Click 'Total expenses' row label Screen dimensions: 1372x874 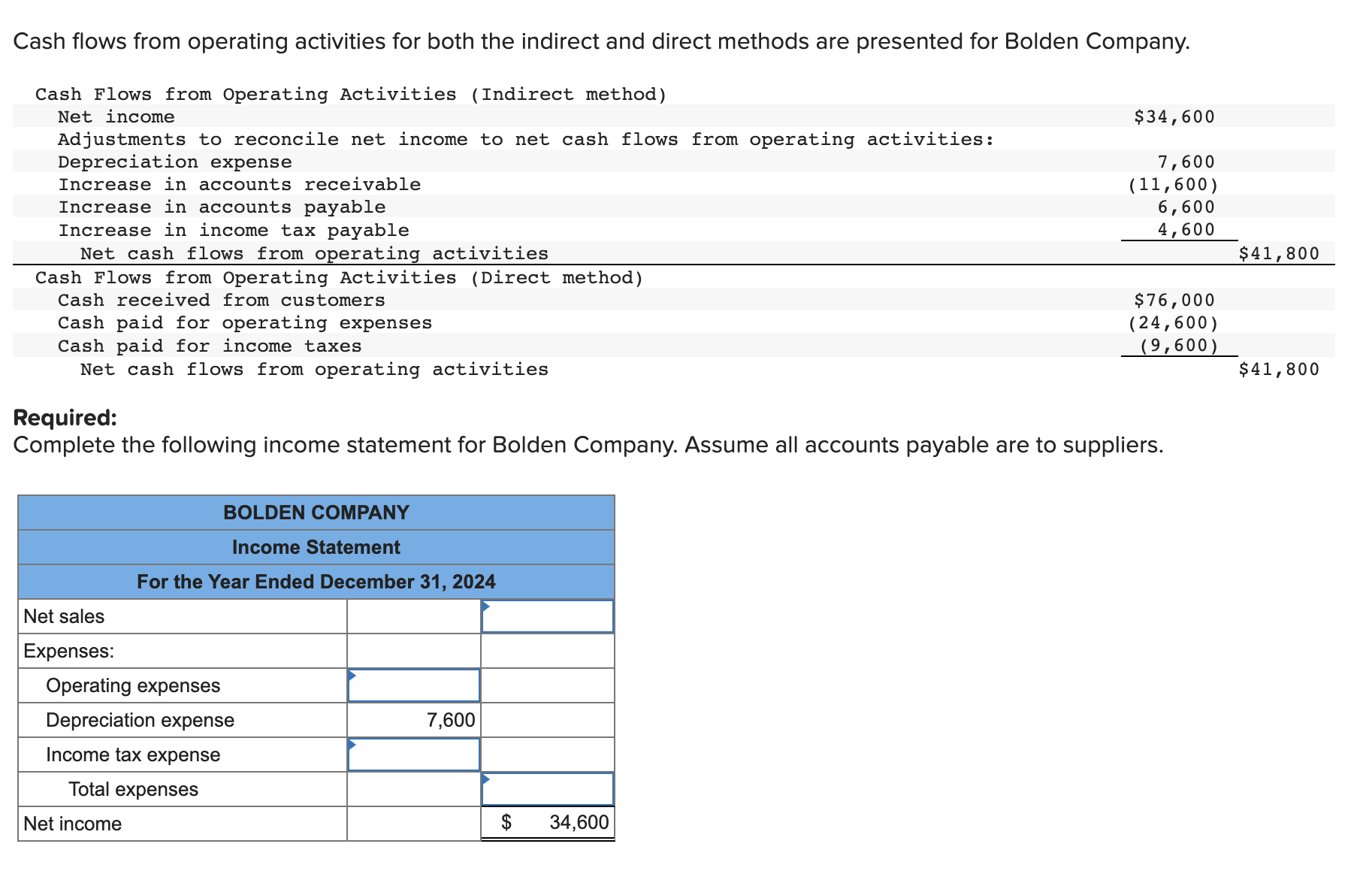[133, 789]
